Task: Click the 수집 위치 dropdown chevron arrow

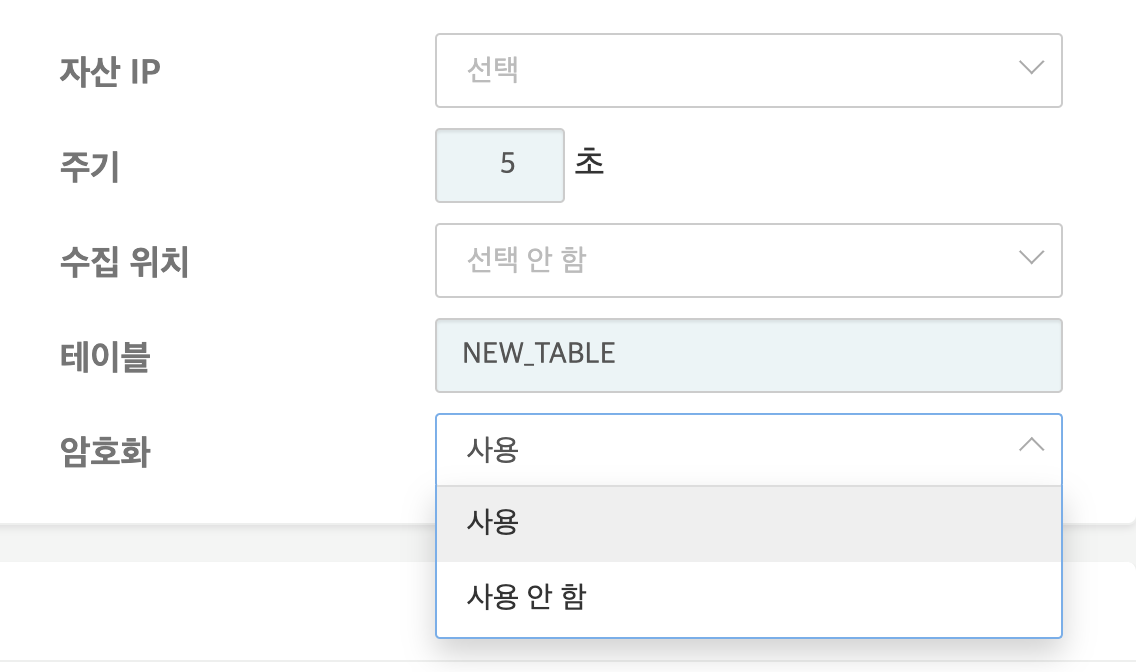Action: [x=1031, y=258]
